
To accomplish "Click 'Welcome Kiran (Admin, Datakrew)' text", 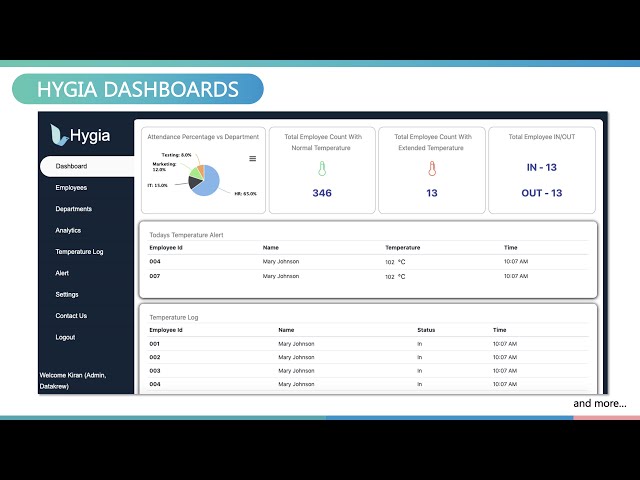I will 73,381.
